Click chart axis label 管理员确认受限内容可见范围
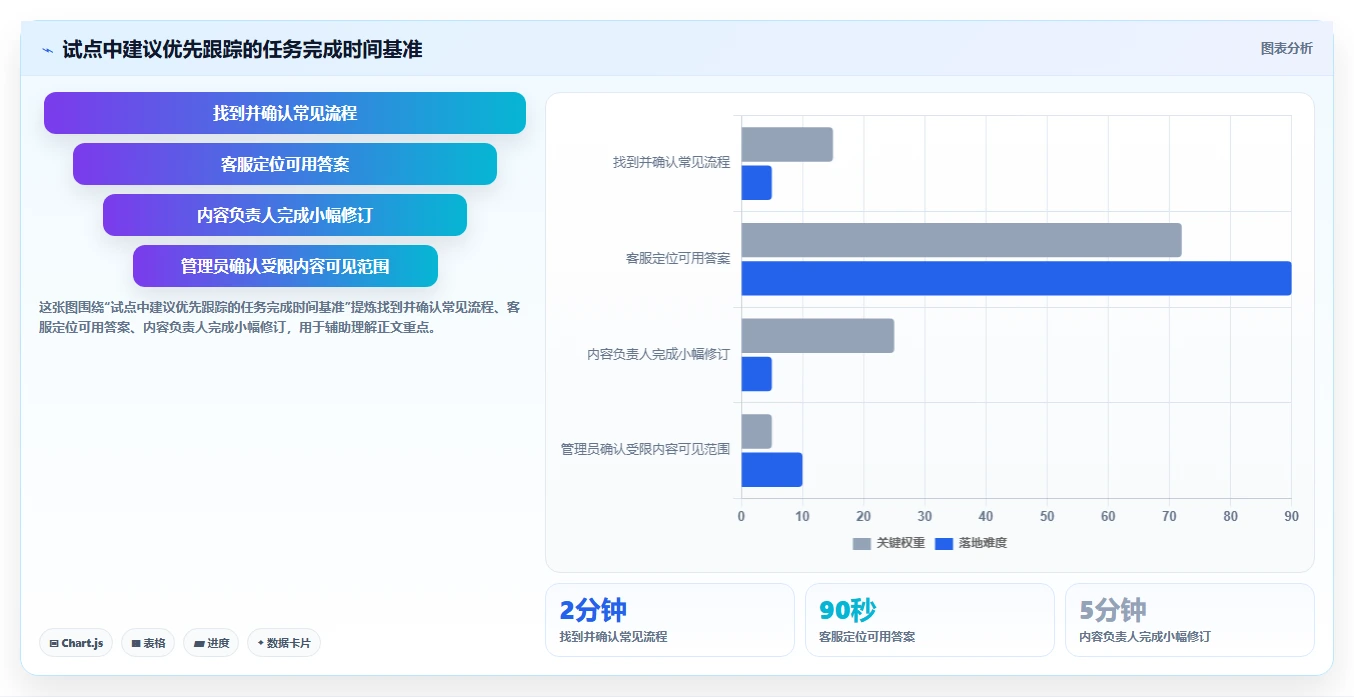Screen dimensions: 1354x697 645,450
